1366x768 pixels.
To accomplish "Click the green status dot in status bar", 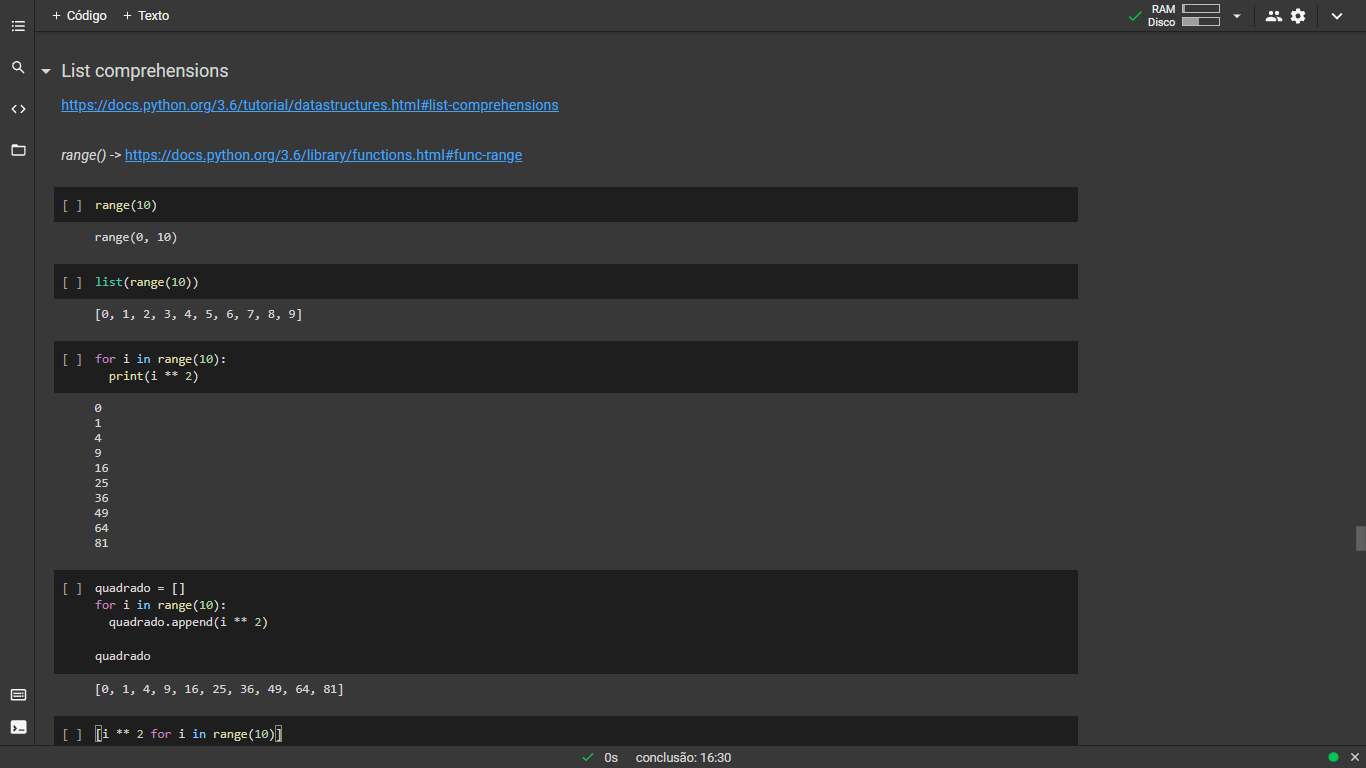I will (1333, 757).
